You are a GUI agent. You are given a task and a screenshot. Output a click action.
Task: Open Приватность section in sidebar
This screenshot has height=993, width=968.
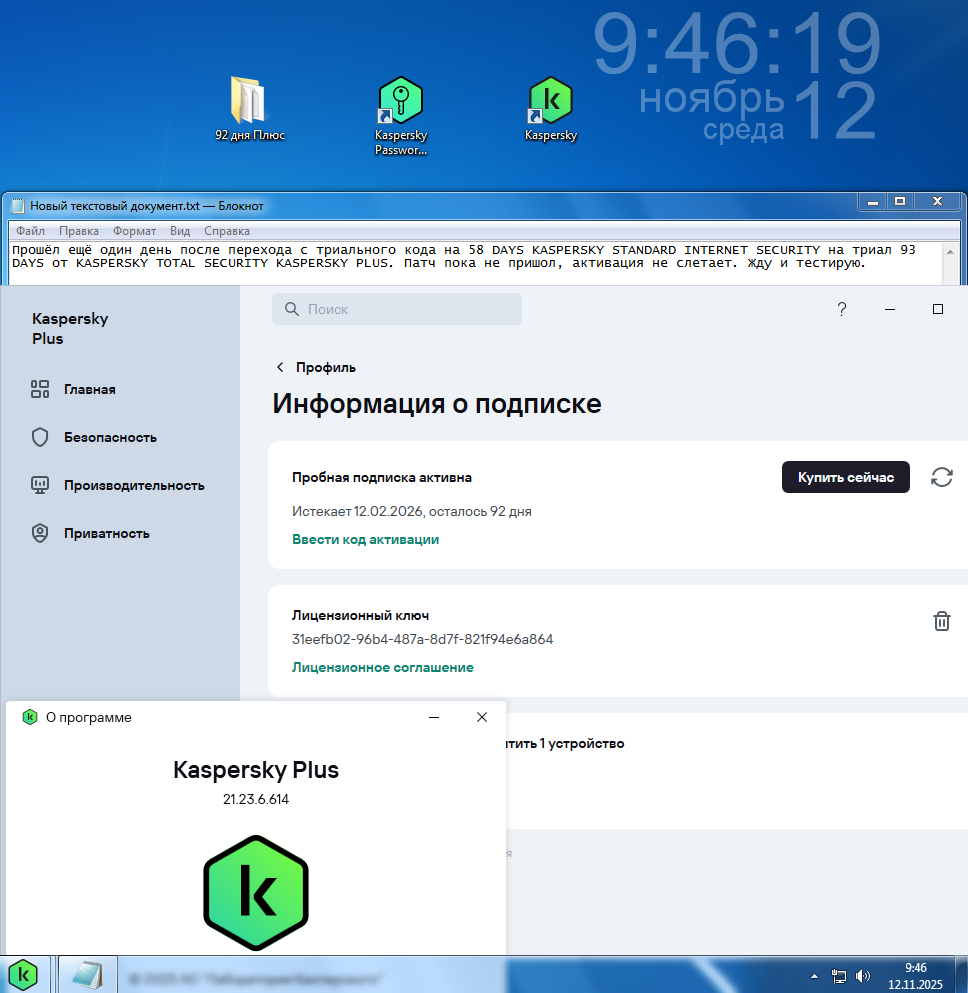[106, 534]
